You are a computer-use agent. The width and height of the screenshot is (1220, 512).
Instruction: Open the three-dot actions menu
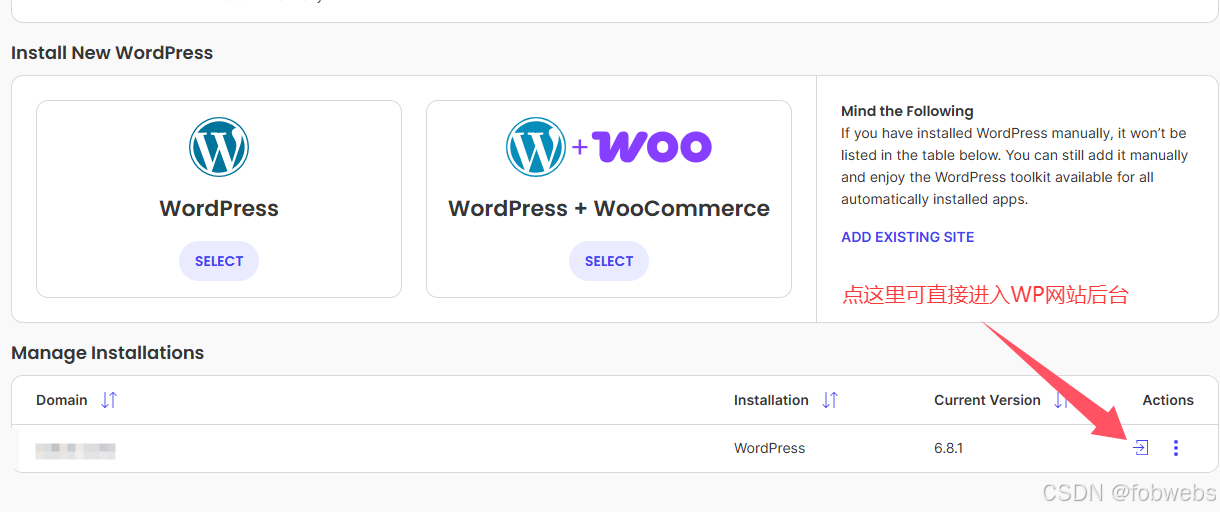[x=1176, y=448]
